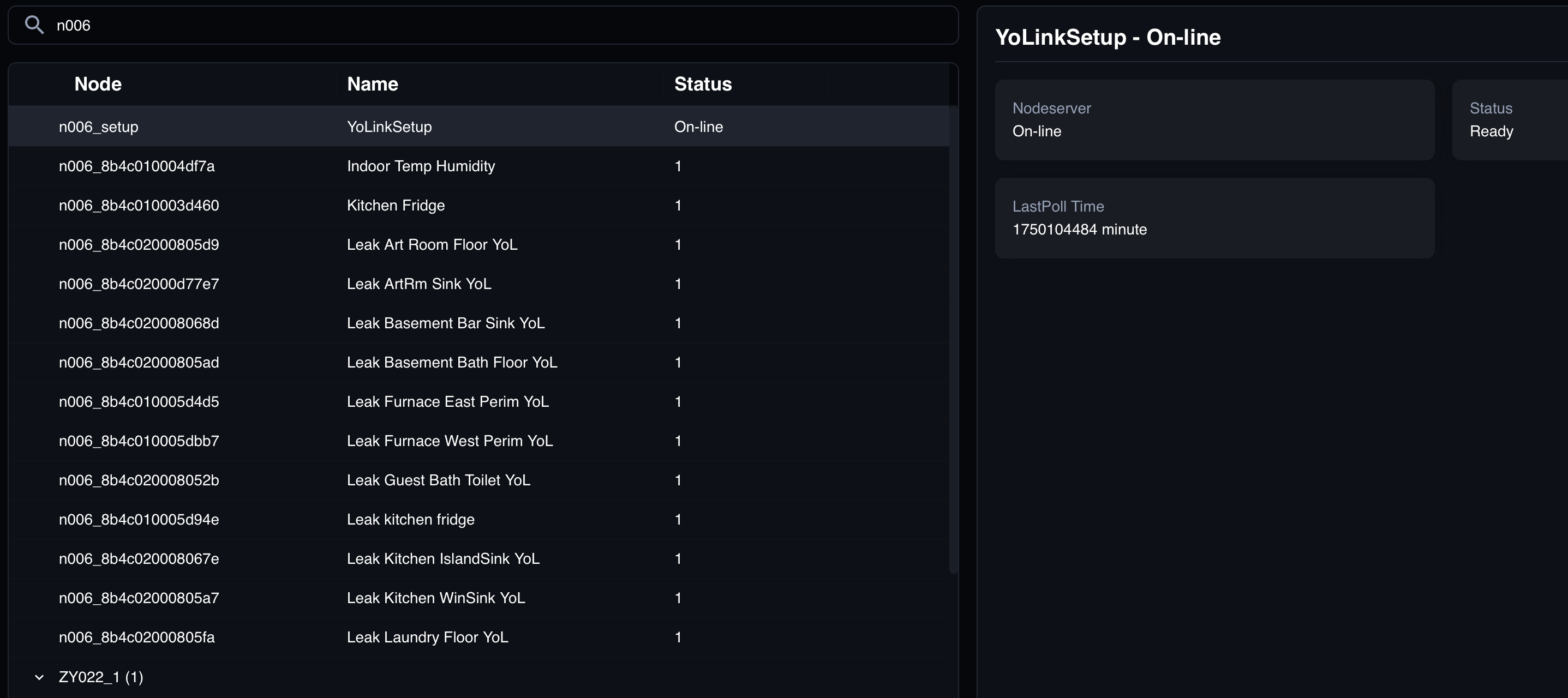Screen dimensions: 1568x698
Task: Choose the Leak ArtRm Sink YoL row
Action: click(x=419, y=284)
